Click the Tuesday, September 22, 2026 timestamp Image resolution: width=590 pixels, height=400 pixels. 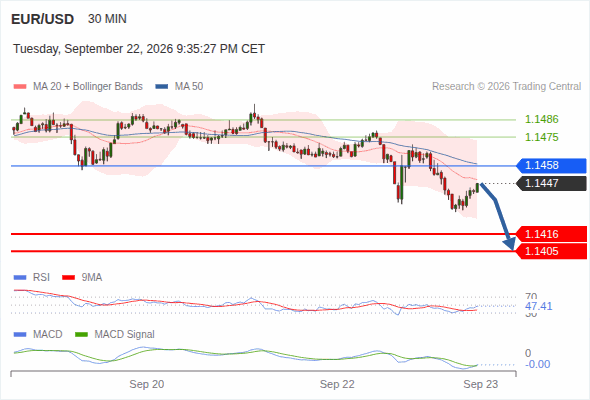(139, 49)
